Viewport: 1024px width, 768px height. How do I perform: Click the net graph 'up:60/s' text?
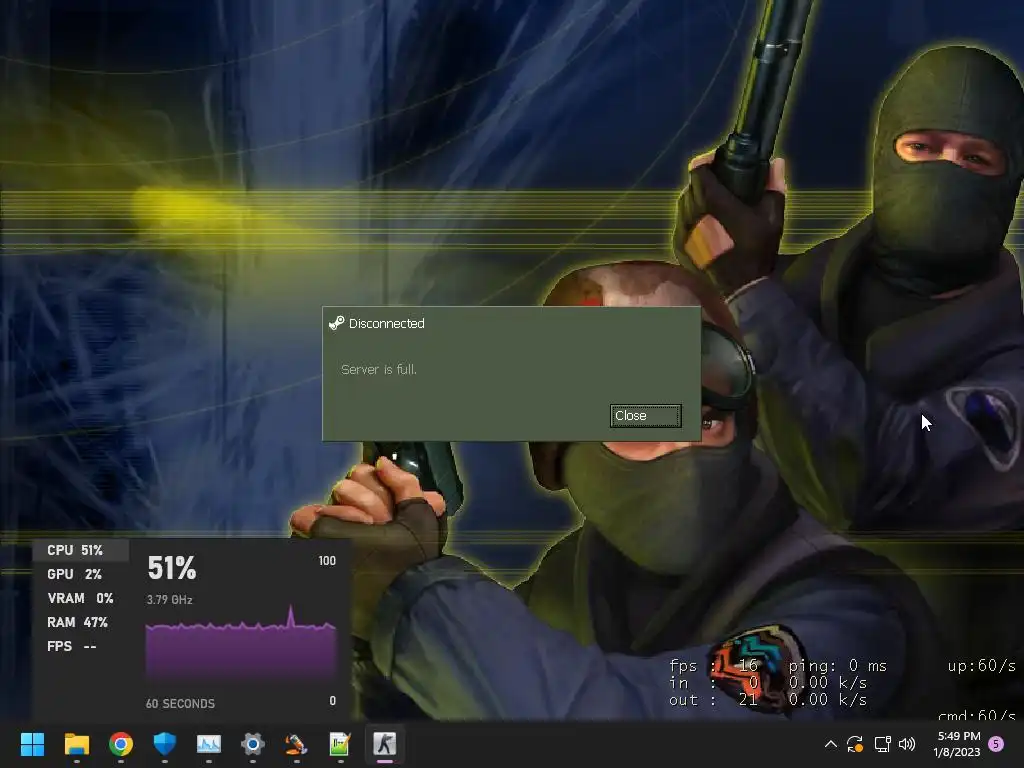click(x=982, y=665)
